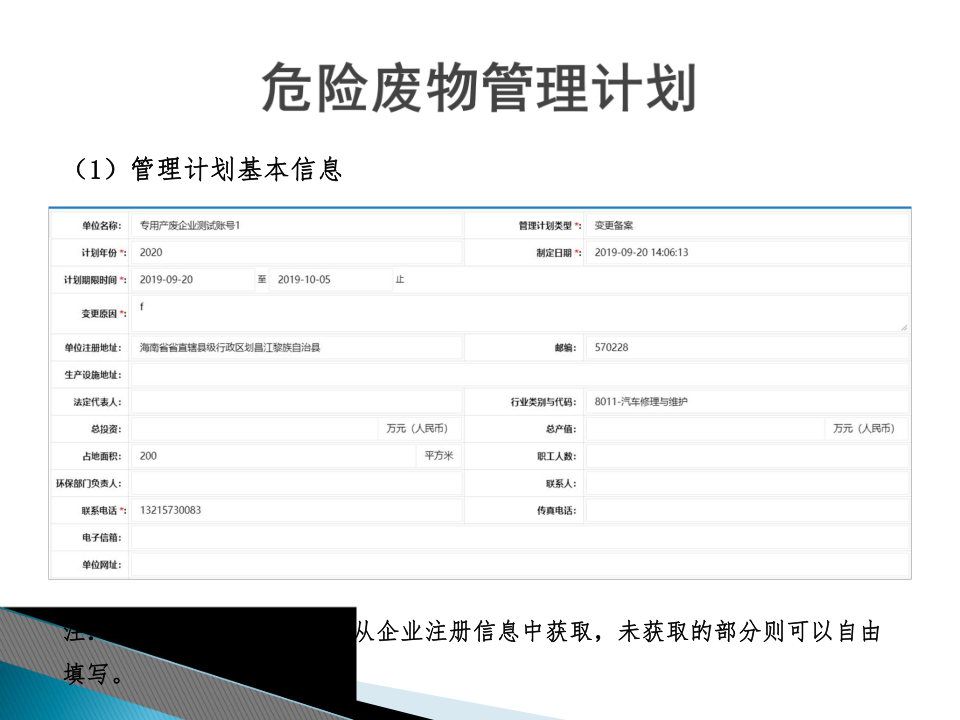The image size is (960, 720).
Task: Click the 平方米 unit label
Action: pos(439,456)
